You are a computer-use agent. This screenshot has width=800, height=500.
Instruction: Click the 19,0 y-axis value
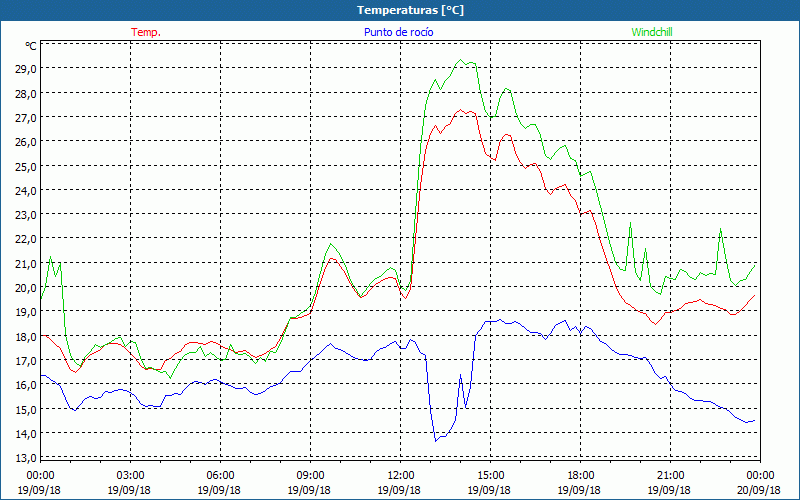coord(26,312)
